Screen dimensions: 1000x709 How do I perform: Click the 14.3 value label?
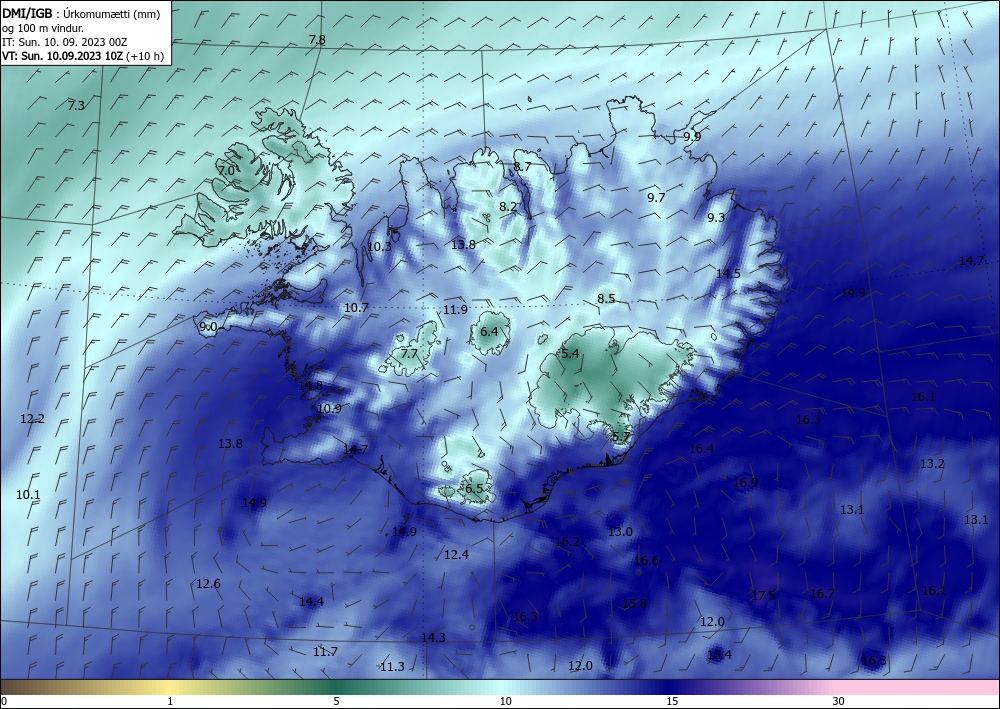point(433,637)
